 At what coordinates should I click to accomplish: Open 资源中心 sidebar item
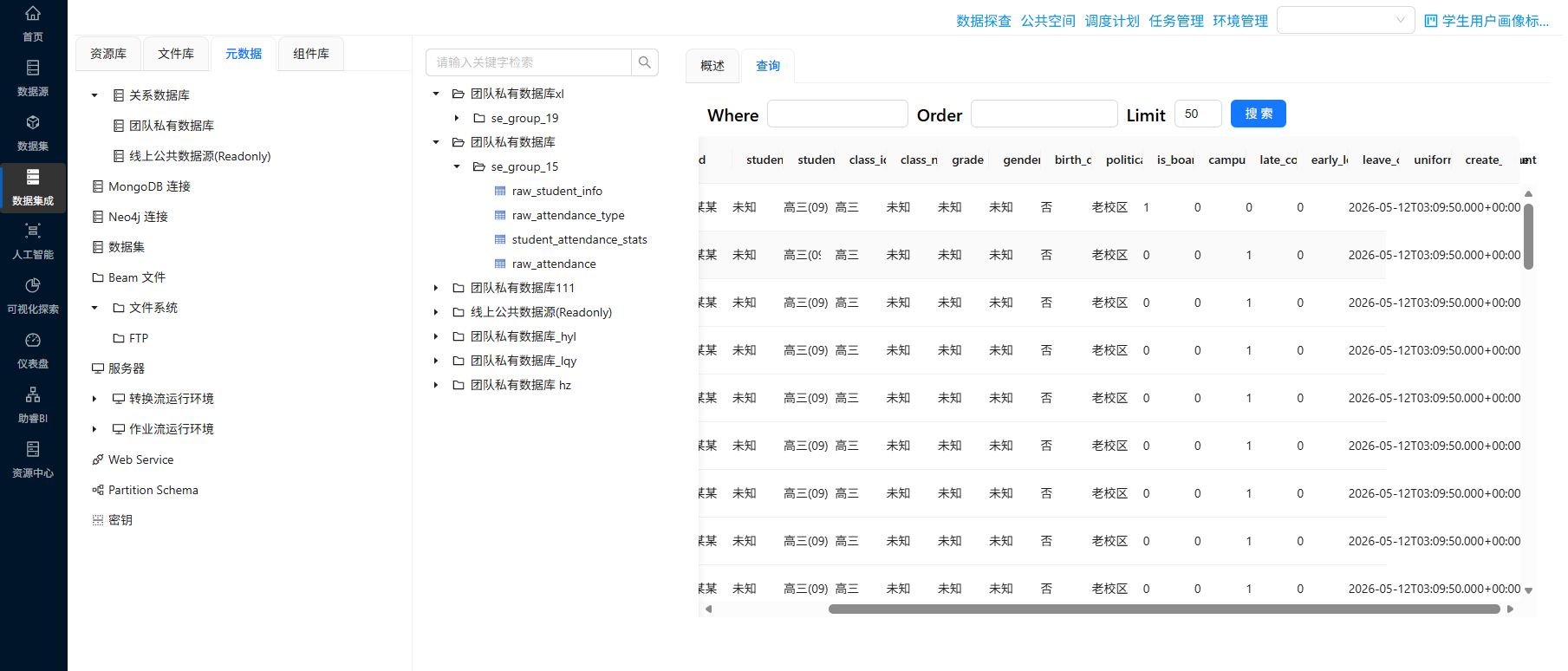click(x=33, y=459)
